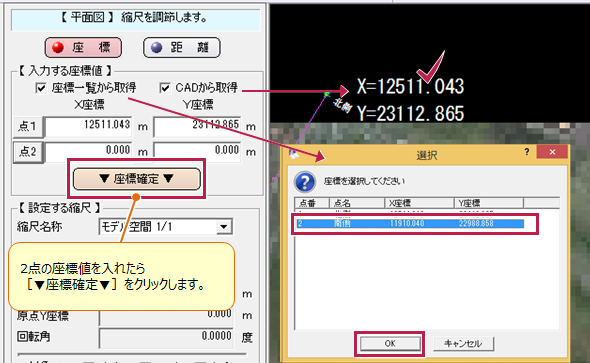The height and width of the screenshot is (363, 590).
Task: Toggle 座標一覧から取得 checkbox
Action: click(41, 88)
